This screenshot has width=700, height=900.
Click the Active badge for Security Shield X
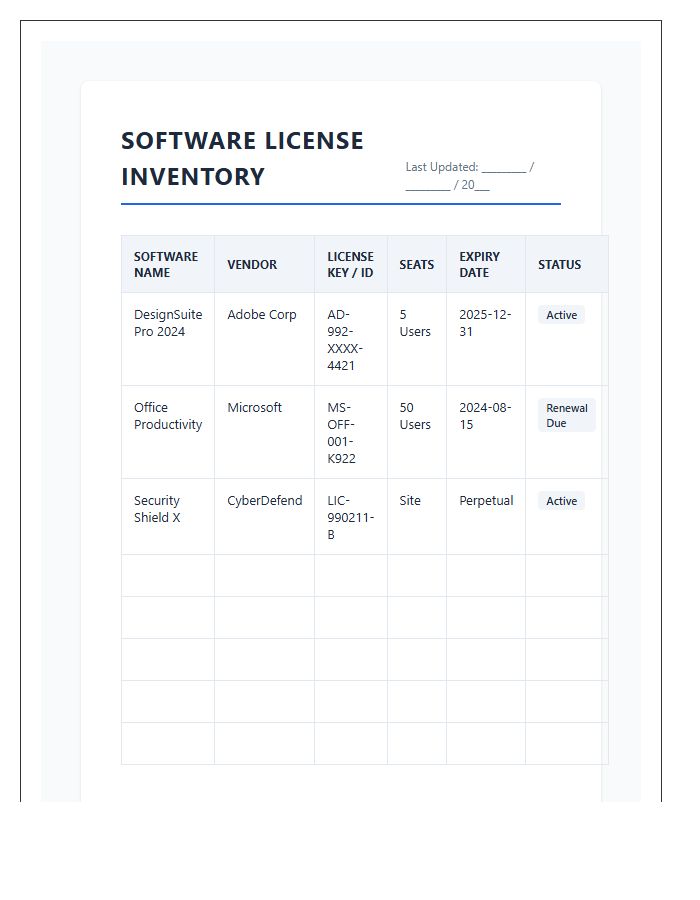561,501
